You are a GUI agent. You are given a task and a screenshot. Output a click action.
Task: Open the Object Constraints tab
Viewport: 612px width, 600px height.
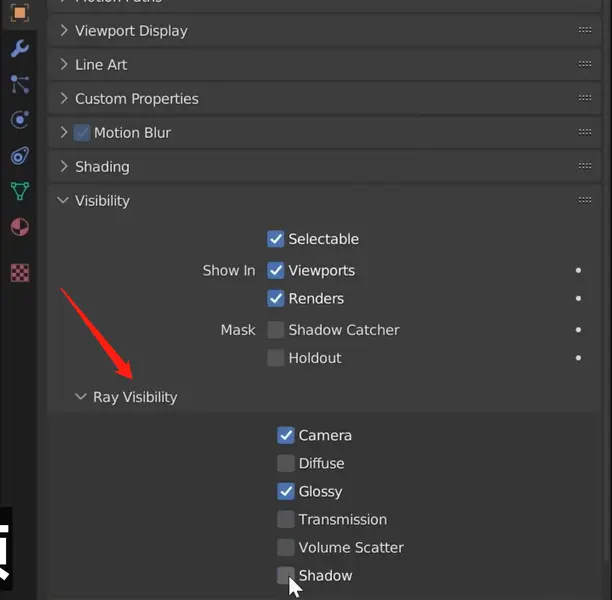point(20,155)
